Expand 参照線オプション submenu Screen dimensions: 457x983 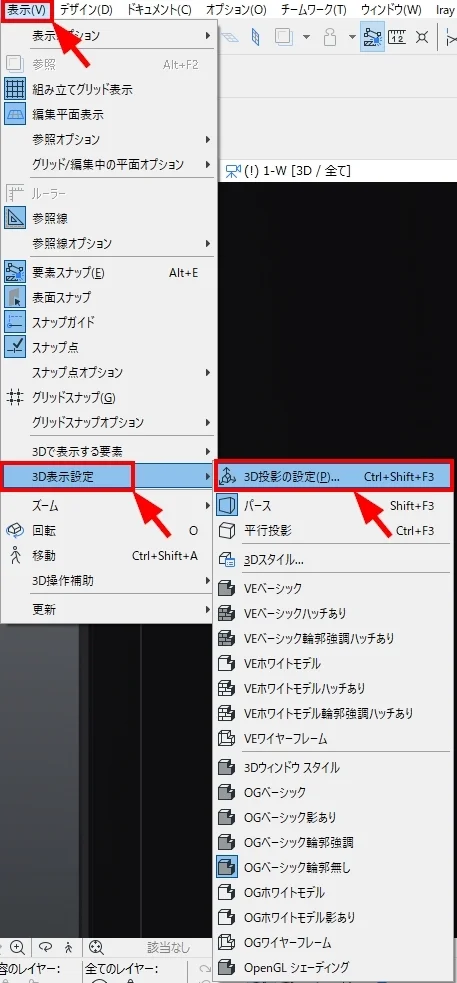point(109,243)
